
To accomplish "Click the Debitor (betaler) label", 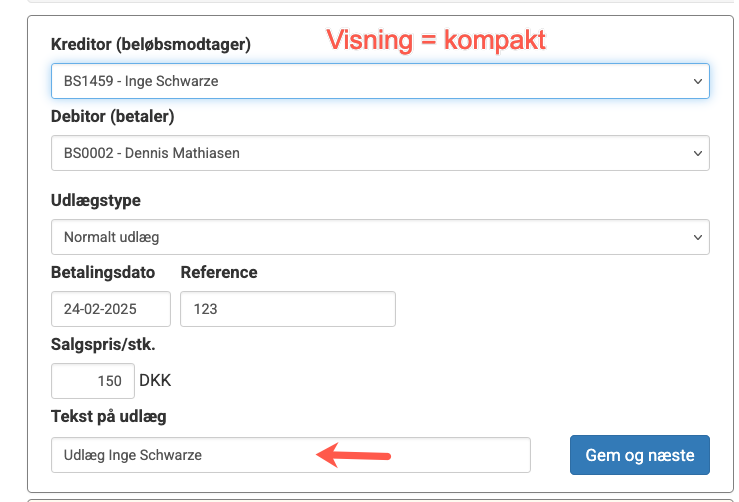I will 113,116.
